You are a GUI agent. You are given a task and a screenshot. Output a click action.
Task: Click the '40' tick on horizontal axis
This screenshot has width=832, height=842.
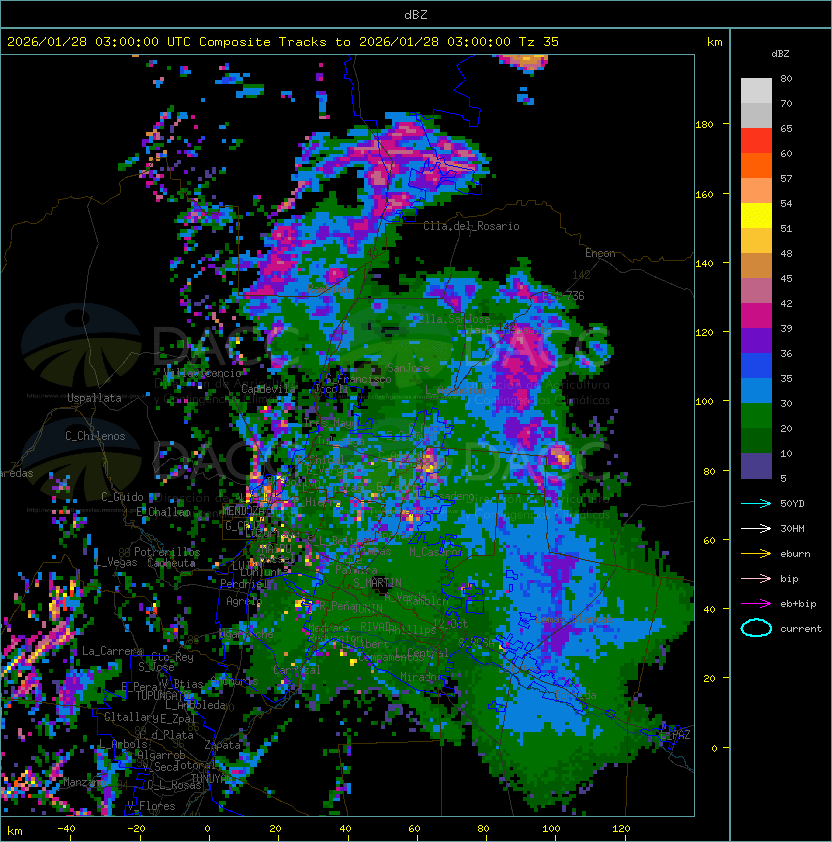pyautogui.click(x=345, y=829)
